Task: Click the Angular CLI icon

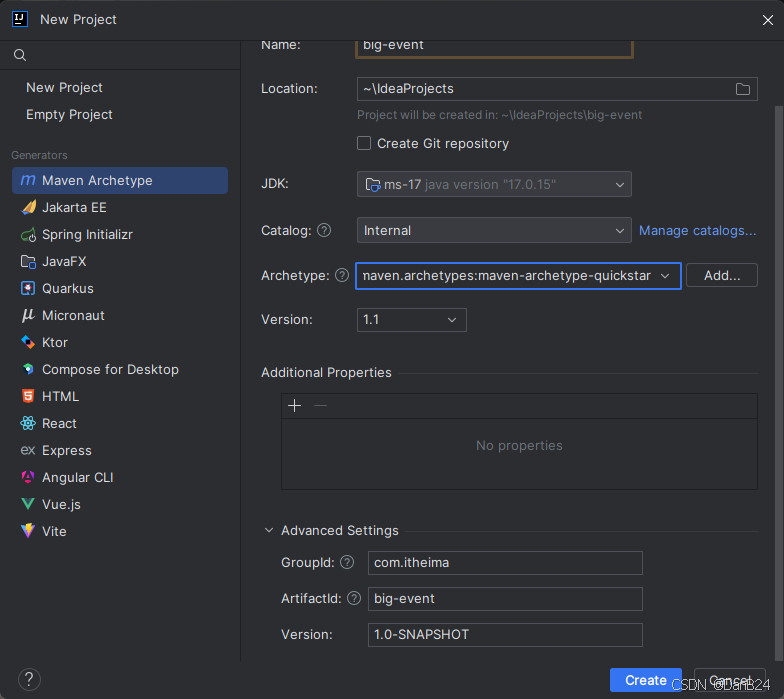Action: 28,477
